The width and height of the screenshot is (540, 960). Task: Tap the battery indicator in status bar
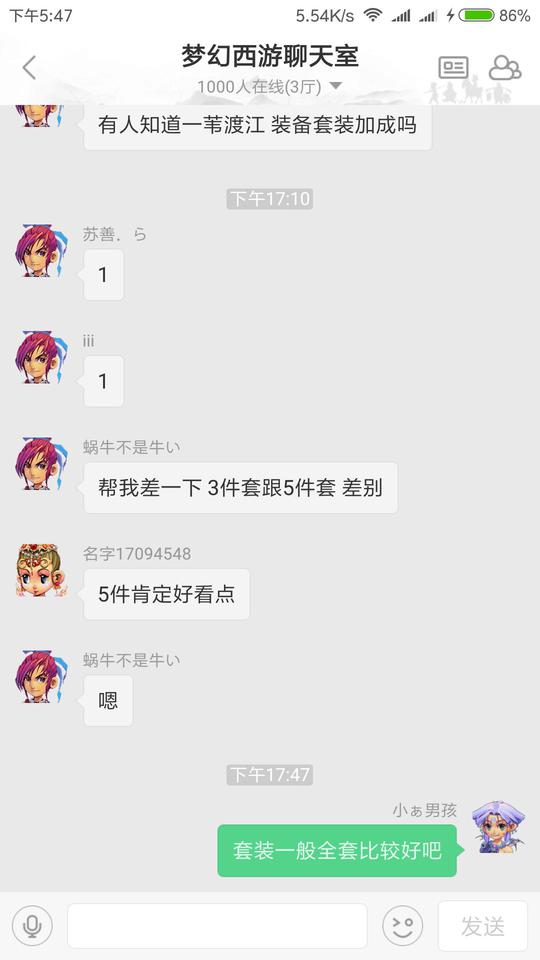476,15
